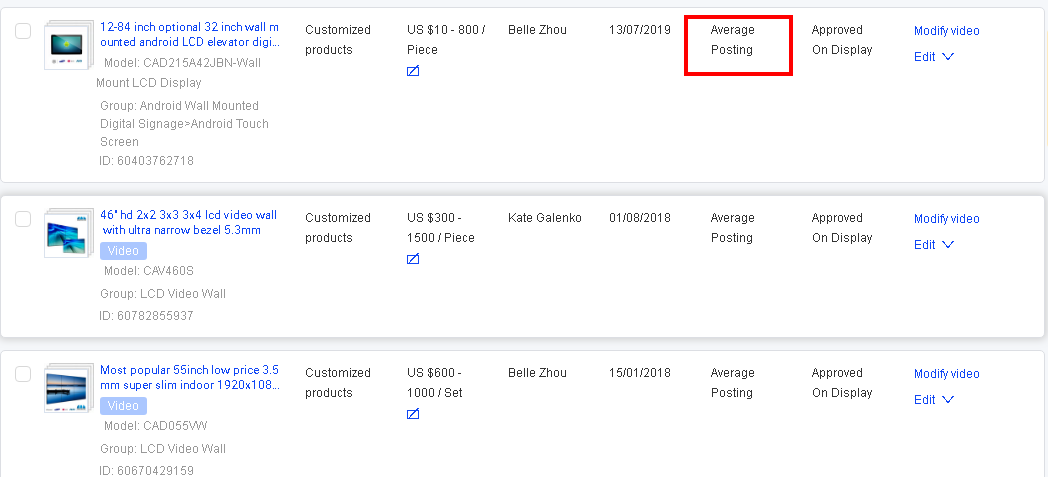1048x477 pixels.
Task: Open the 55inch super slim product thumbnail
Action: 69,388
